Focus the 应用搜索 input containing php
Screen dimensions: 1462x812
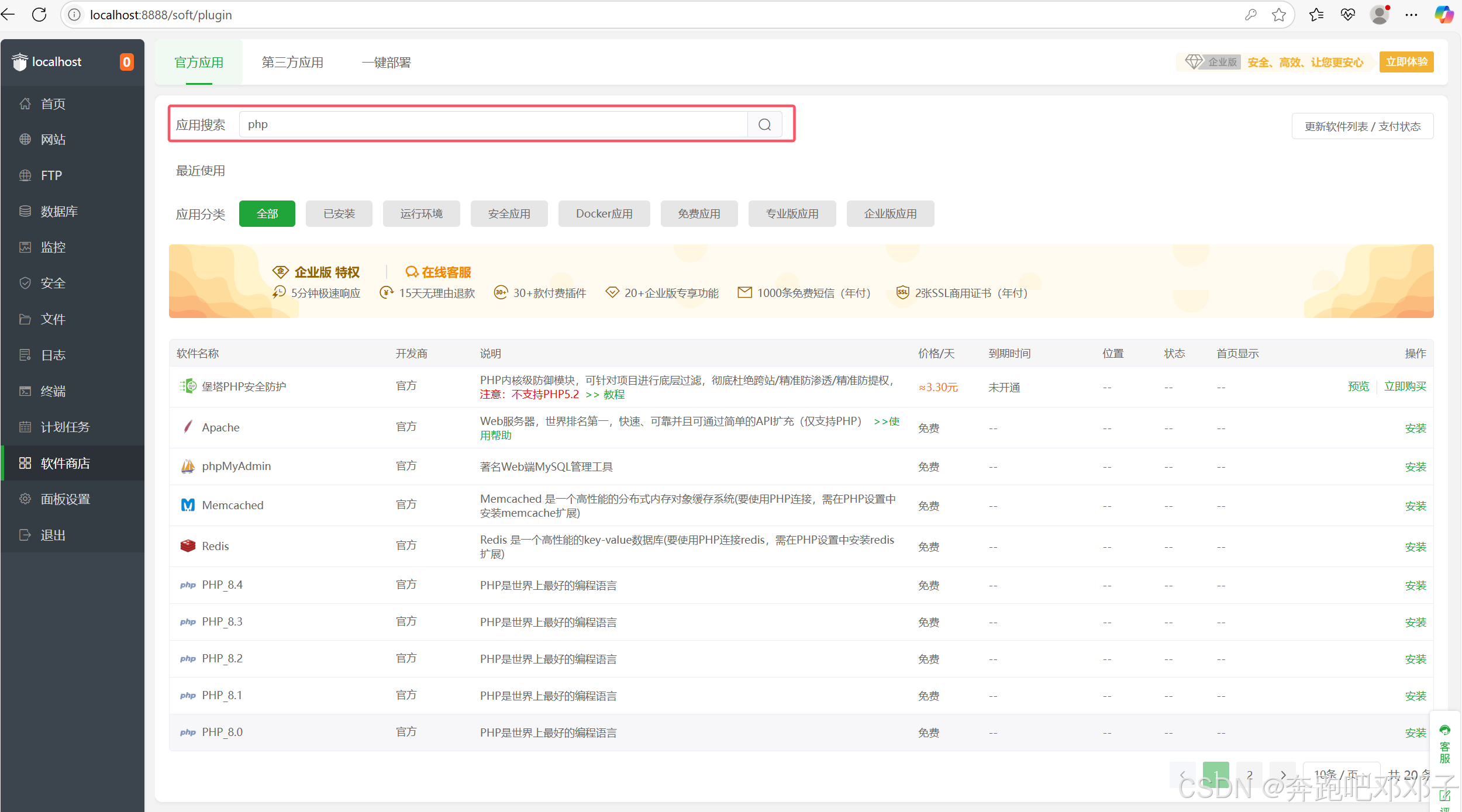tap(493, 125)
